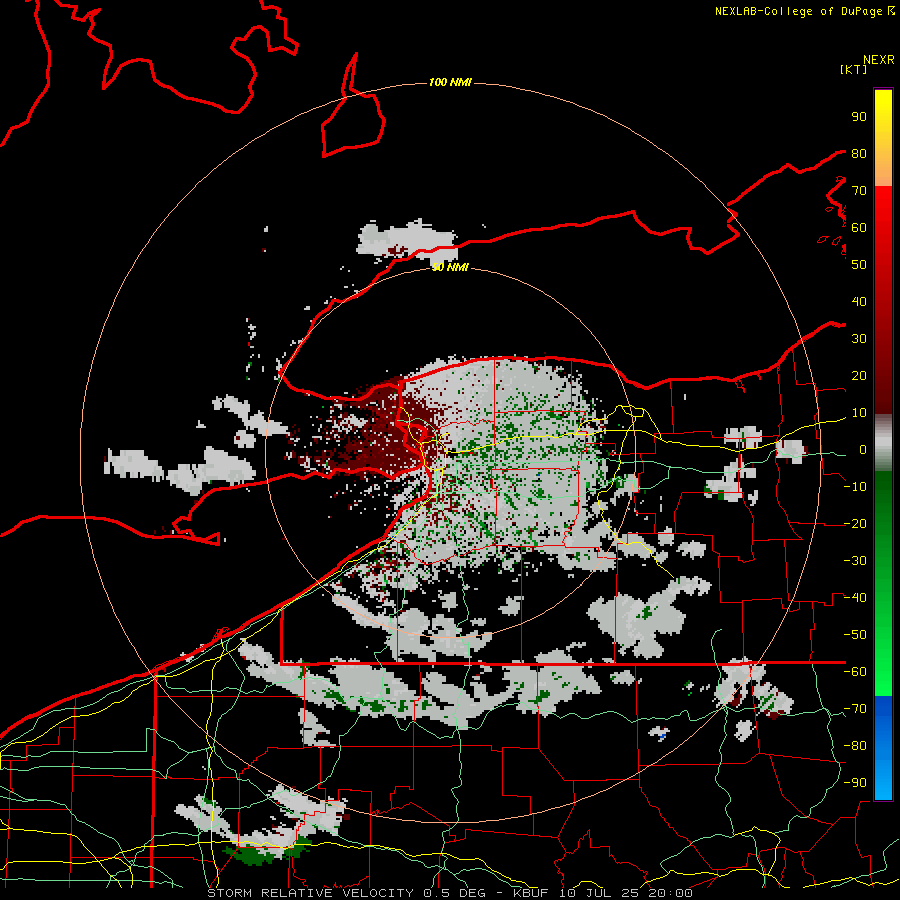Click the KT units label above color scale
Viewport: 900px width, 900px height.
[x=853, y=69]
